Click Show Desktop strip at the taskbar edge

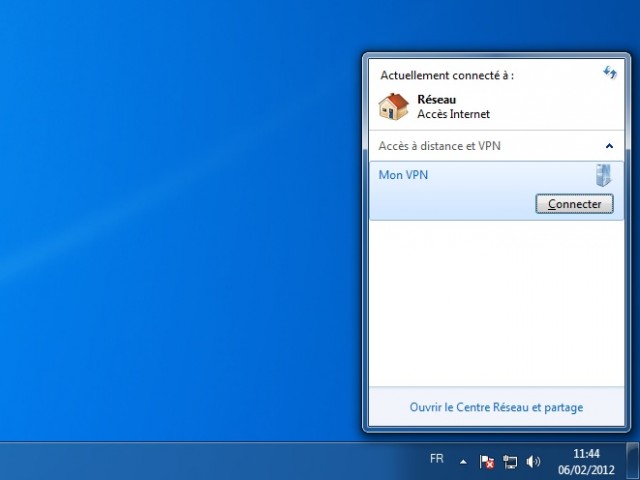click(633, 461)
